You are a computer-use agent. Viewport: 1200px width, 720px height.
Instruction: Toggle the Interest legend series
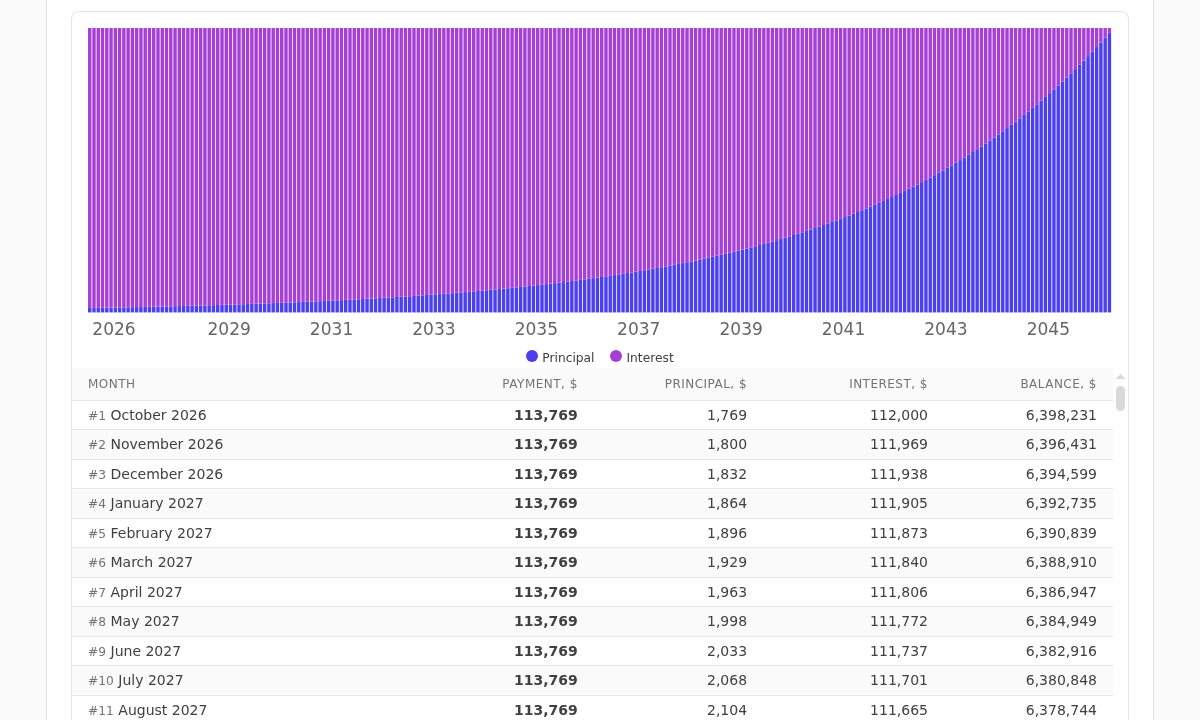(x=642, y=357)
